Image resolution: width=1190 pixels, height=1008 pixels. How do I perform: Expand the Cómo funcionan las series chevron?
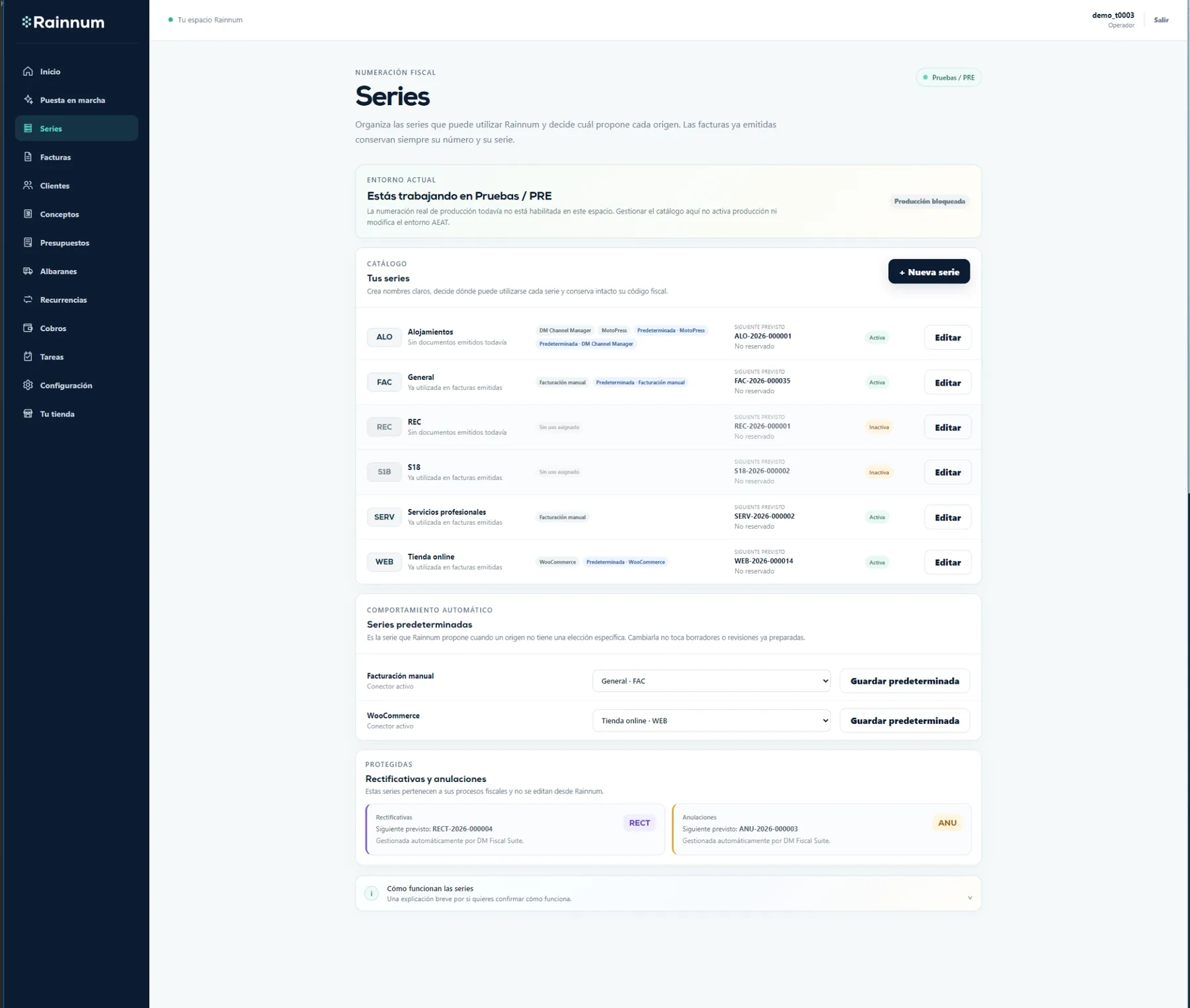click(x=969, y=898)
